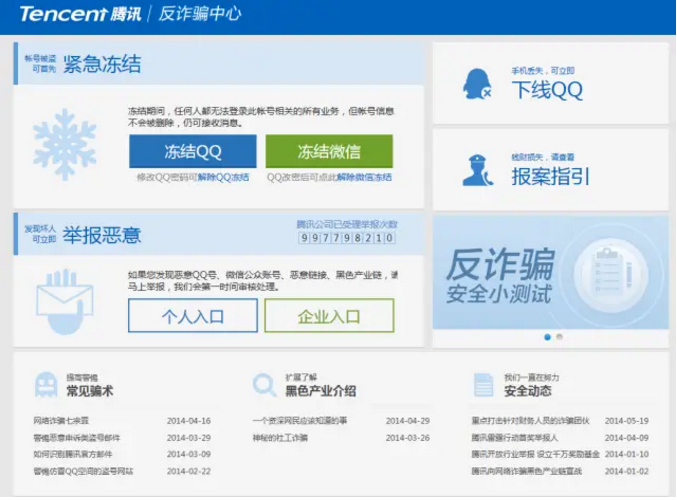The width and height of the screenshot is (677, 500).
Task: Open article 腾讯开放行业举报 设立千万奖励基金
Action: click(x=535, y=454)
